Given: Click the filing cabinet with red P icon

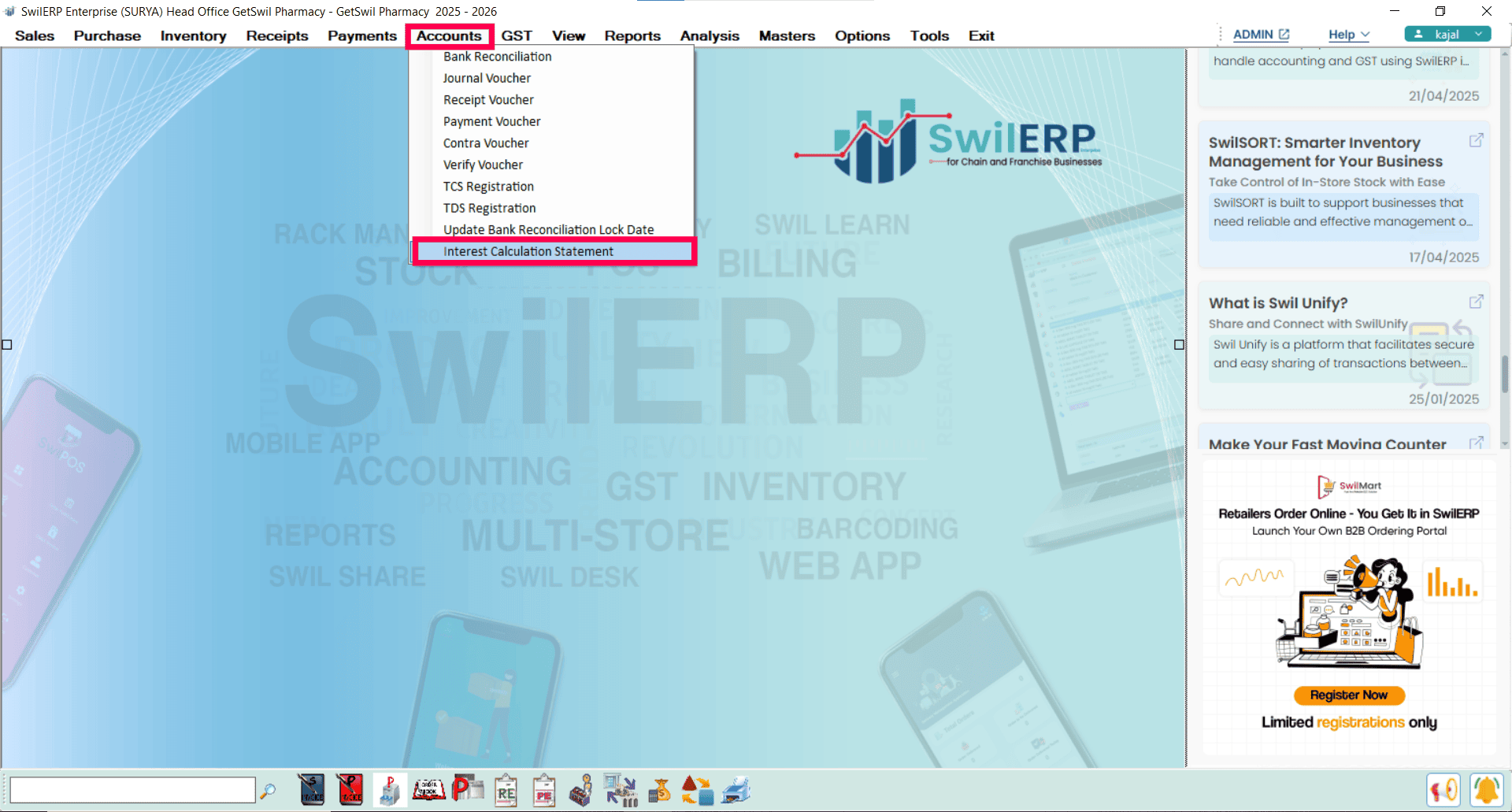Looking at the screenshot, I should (x=389, y=790).
